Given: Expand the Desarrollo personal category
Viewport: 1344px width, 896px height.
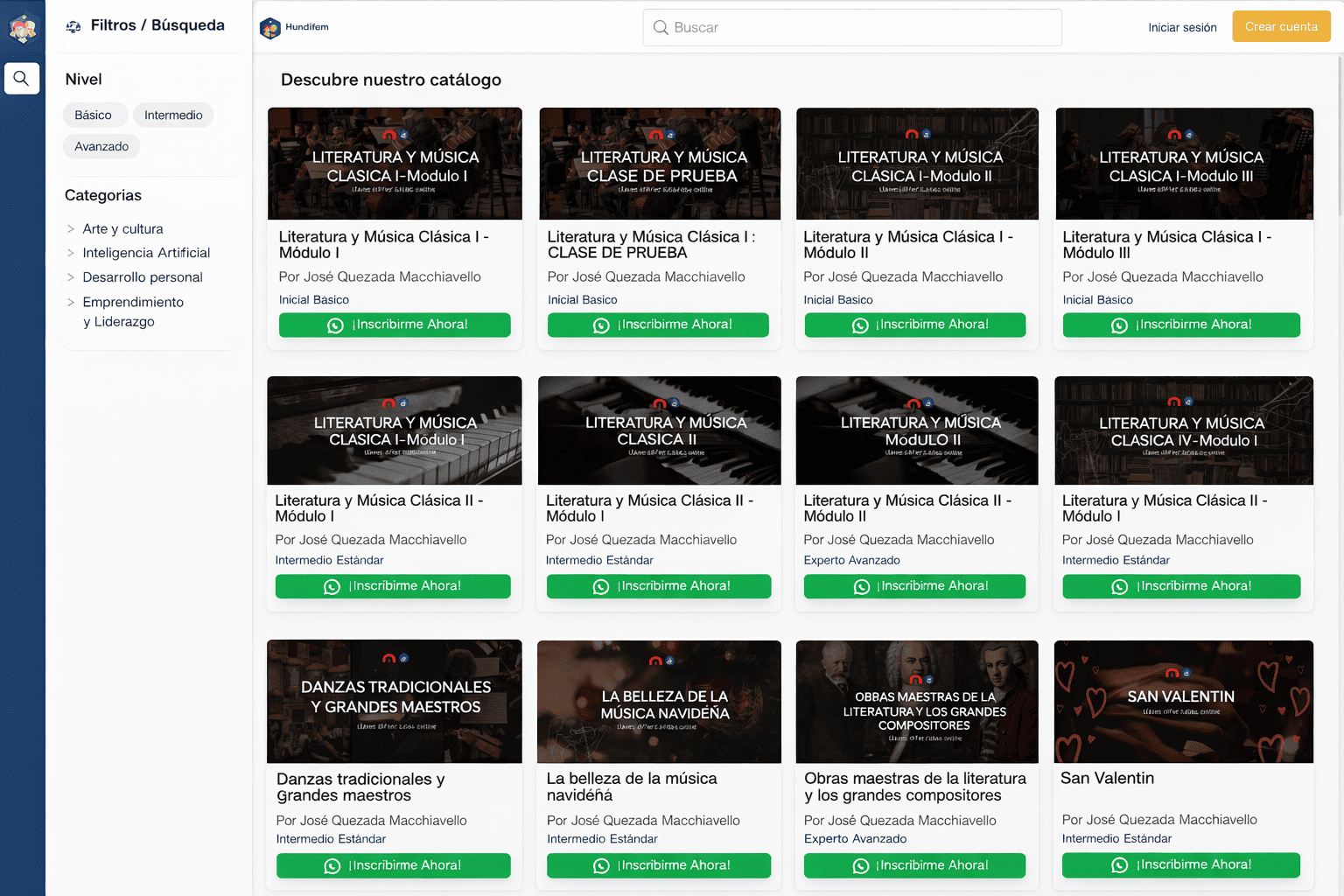Looking at the screenshot, I should (142, 277).
